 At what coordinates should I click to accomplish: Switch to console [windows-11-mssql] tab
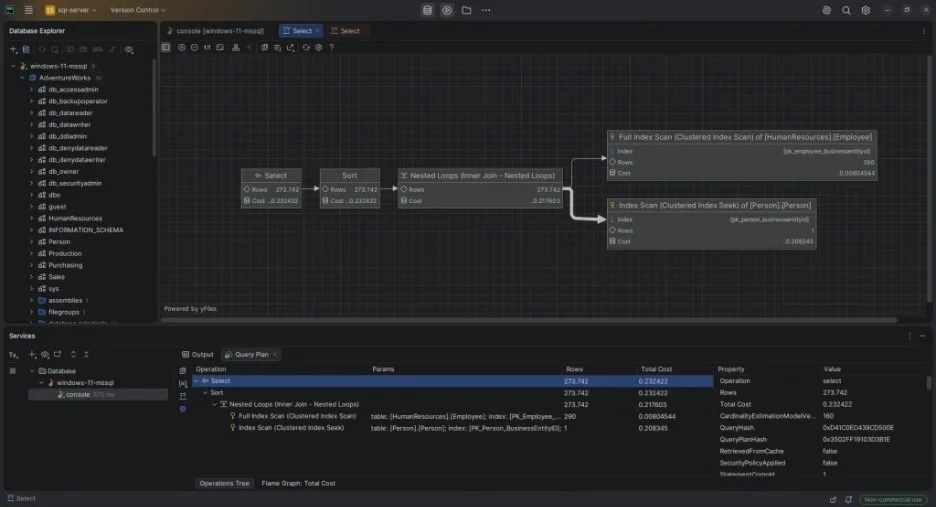coord(215,31)
